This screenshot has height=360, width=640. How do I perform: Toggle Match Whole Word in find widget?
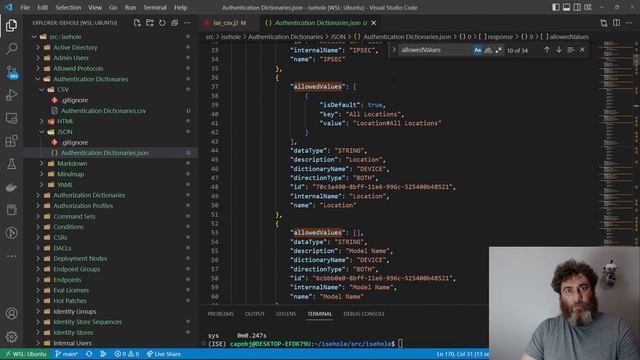tap(488, 50)
